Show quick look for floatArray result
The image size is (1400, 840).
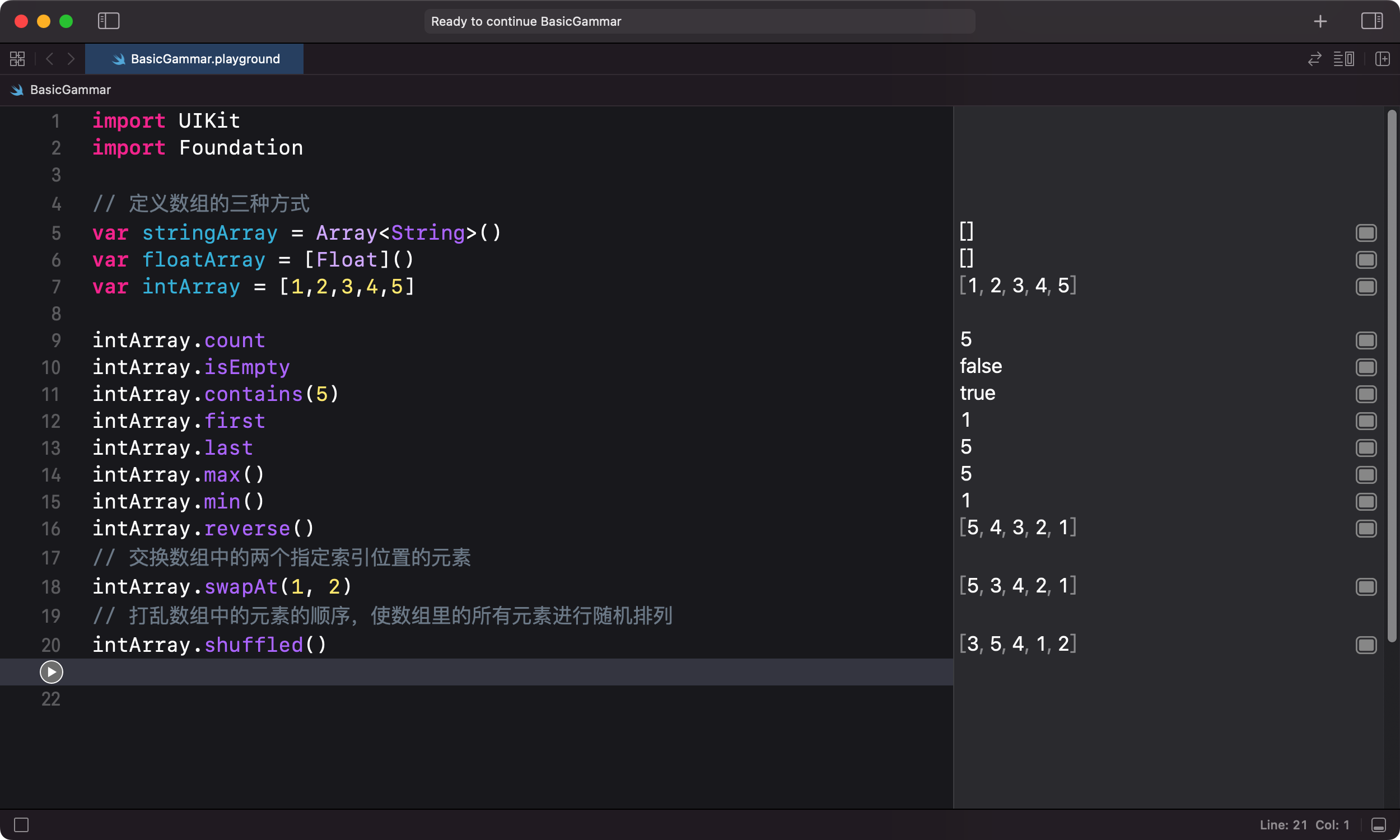tap(1366, 260)
